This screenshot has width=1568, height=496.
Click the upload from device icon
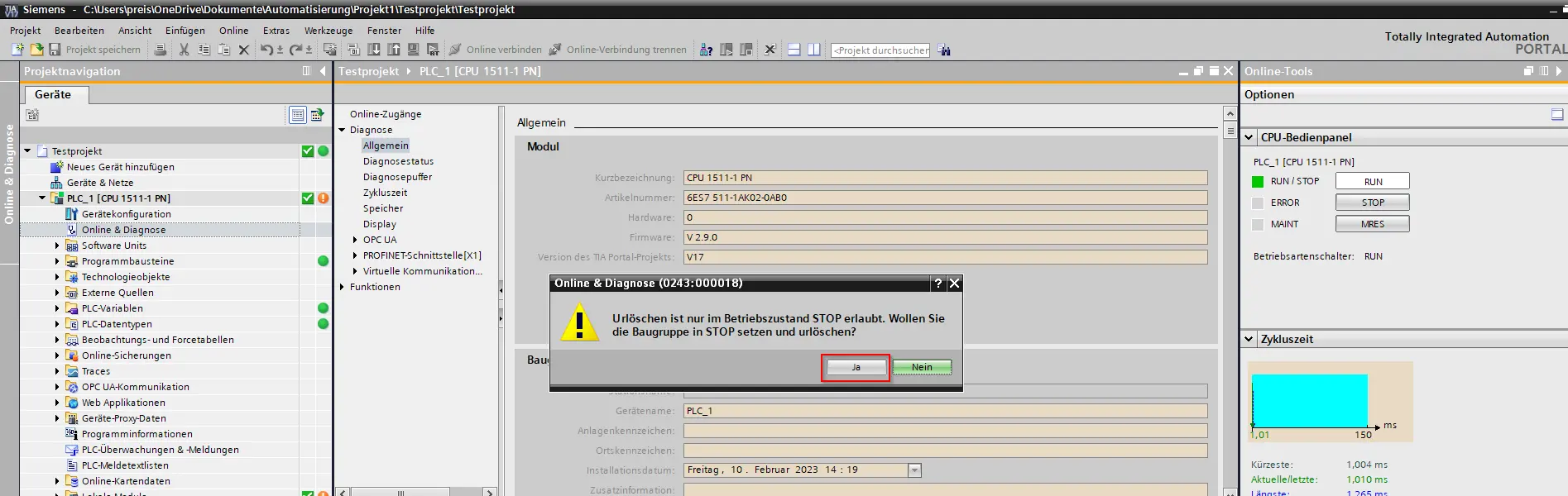pos(394,50)
